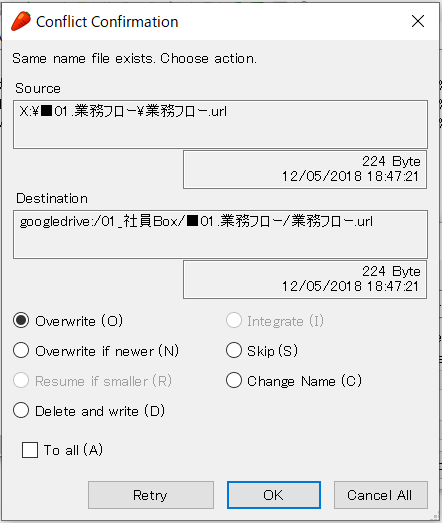442x523 pixels.
Task: Click the destination file size and date box
Action: click(305, 280)
